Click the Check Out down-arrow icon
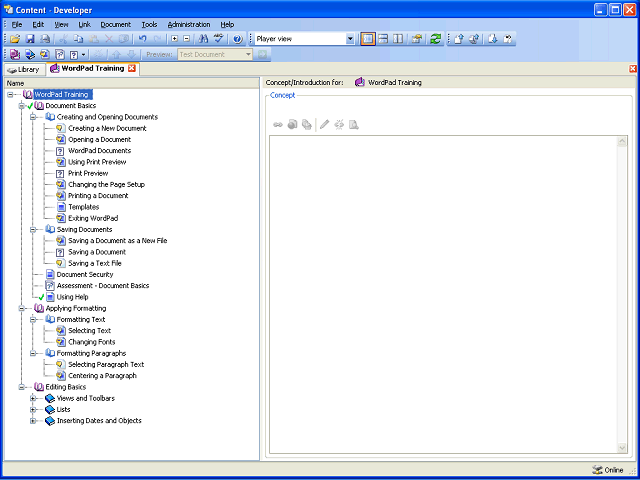 pos(493,39)
